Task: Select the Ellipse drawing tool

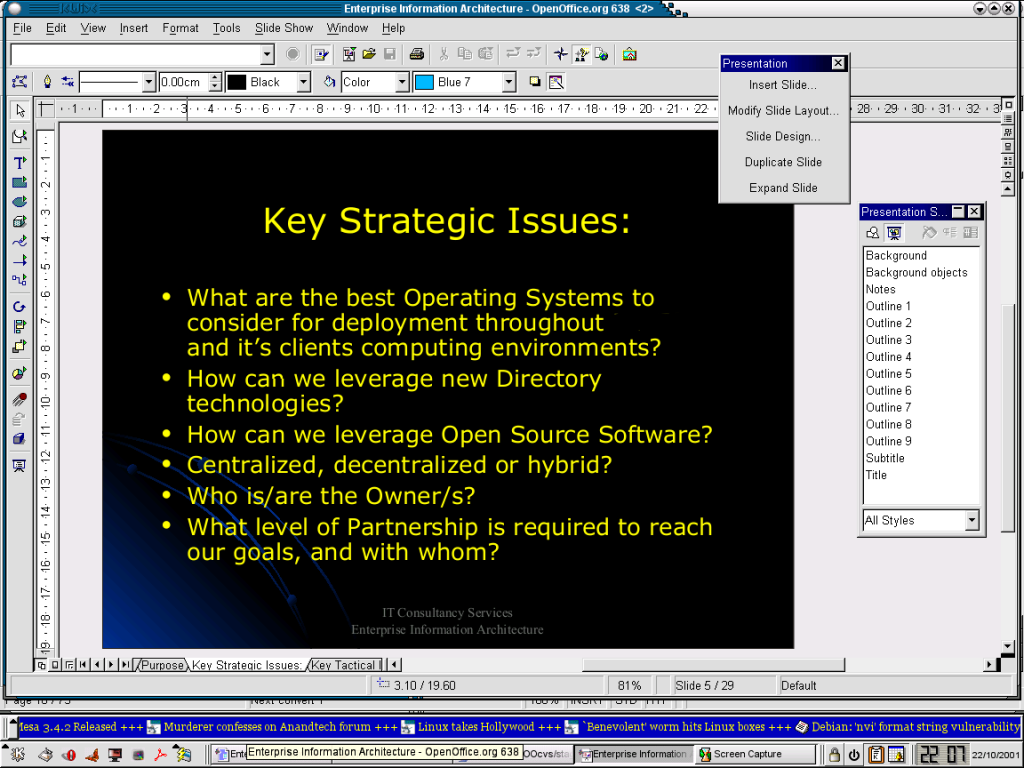Action: click(x=19, y=202)
